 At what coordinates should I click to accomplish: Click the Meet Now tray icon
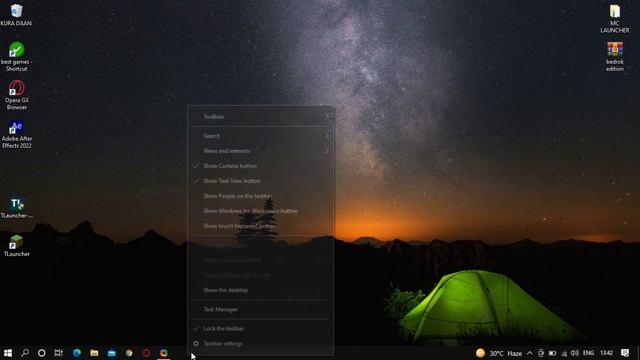(x=541, y=353)
